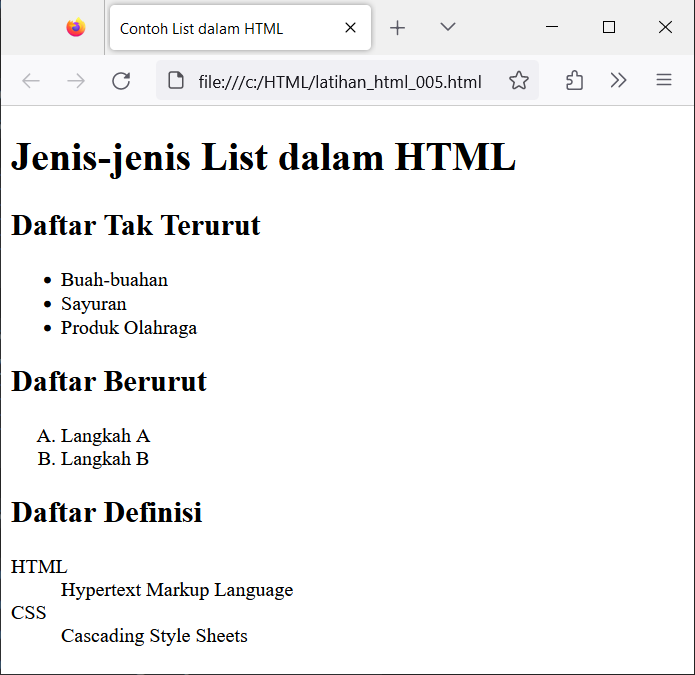Click heading 'Daftar Tak Terurut'
695x675 pixels.
tap(136, 225)
